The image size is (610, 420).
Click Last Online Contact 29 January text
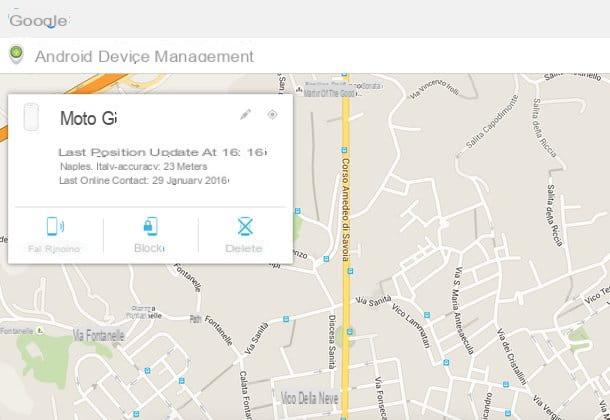pyautogui.click(x=144, y=180)
